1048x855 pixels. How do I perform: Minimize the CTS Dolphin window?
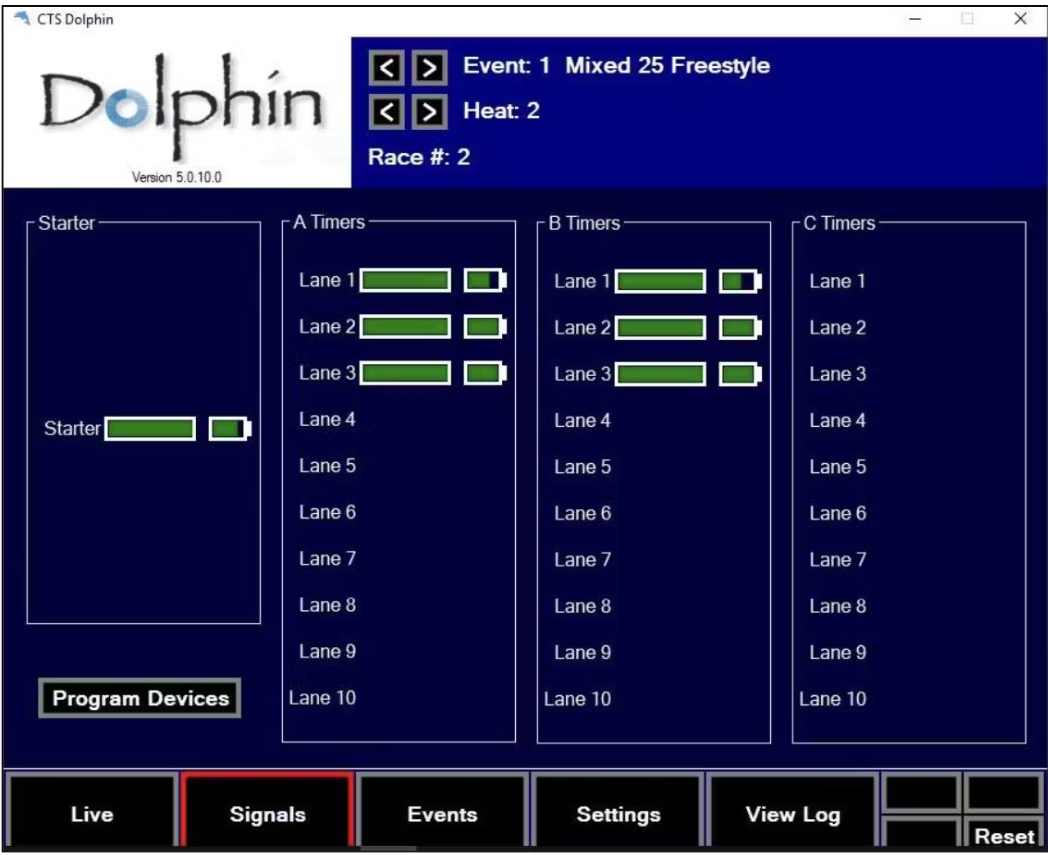pyautogui.click(x=915, y=19)
